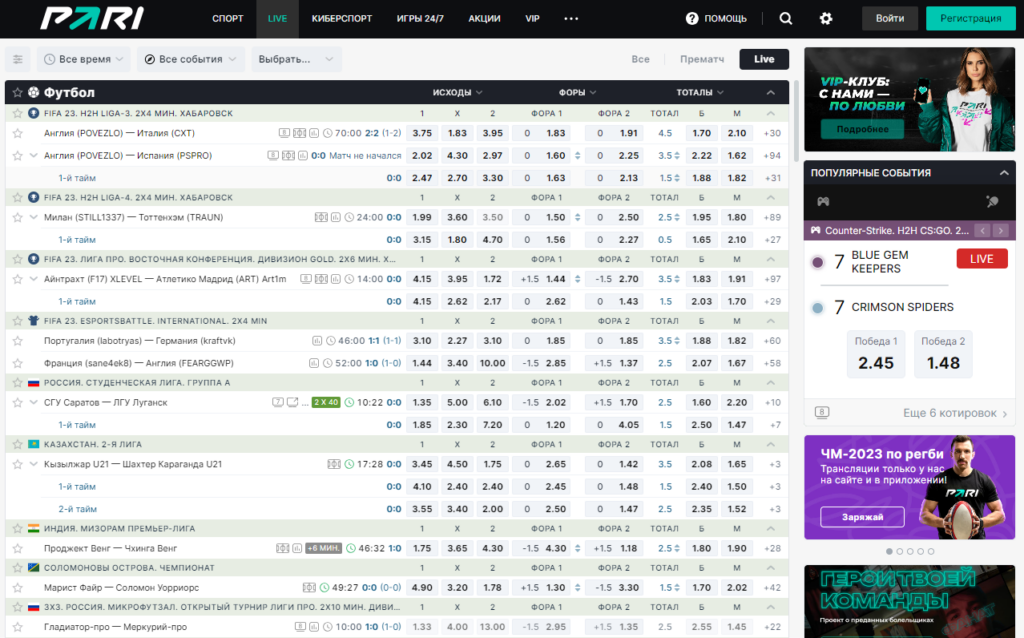Select the first banner carousel dot
1024x638 pixels.
click(x=889, y=551)
